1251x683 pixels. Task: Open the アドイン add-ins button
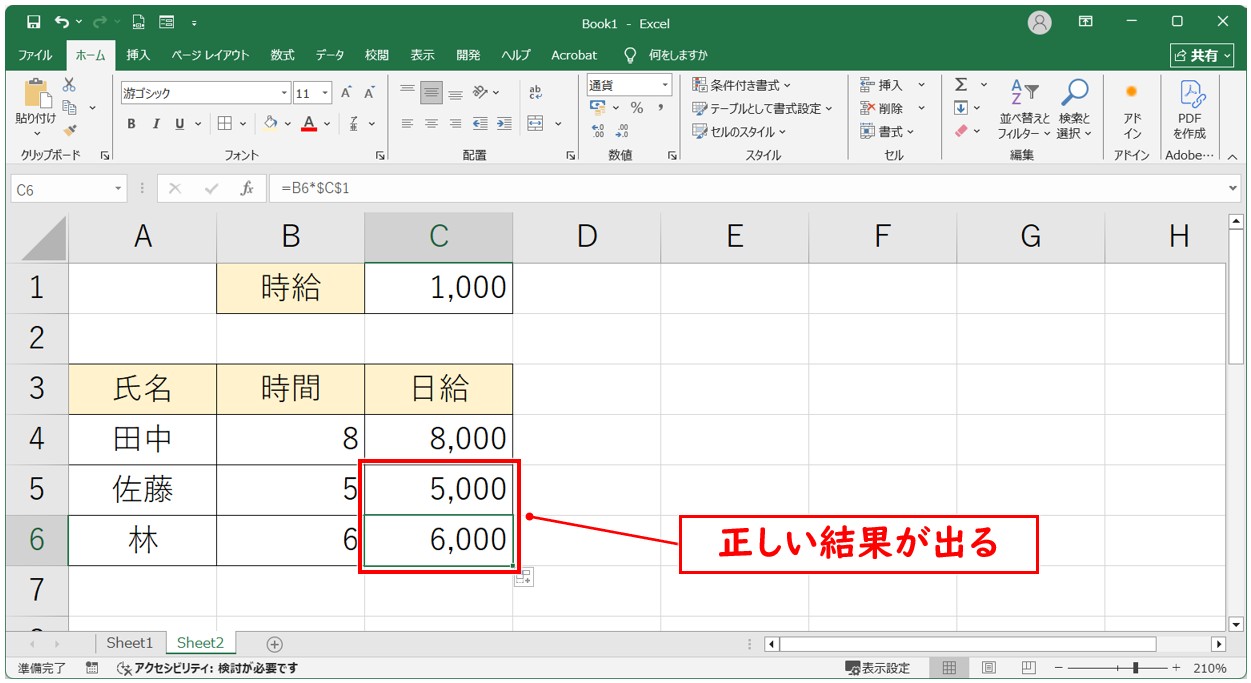coord(1132,109)
